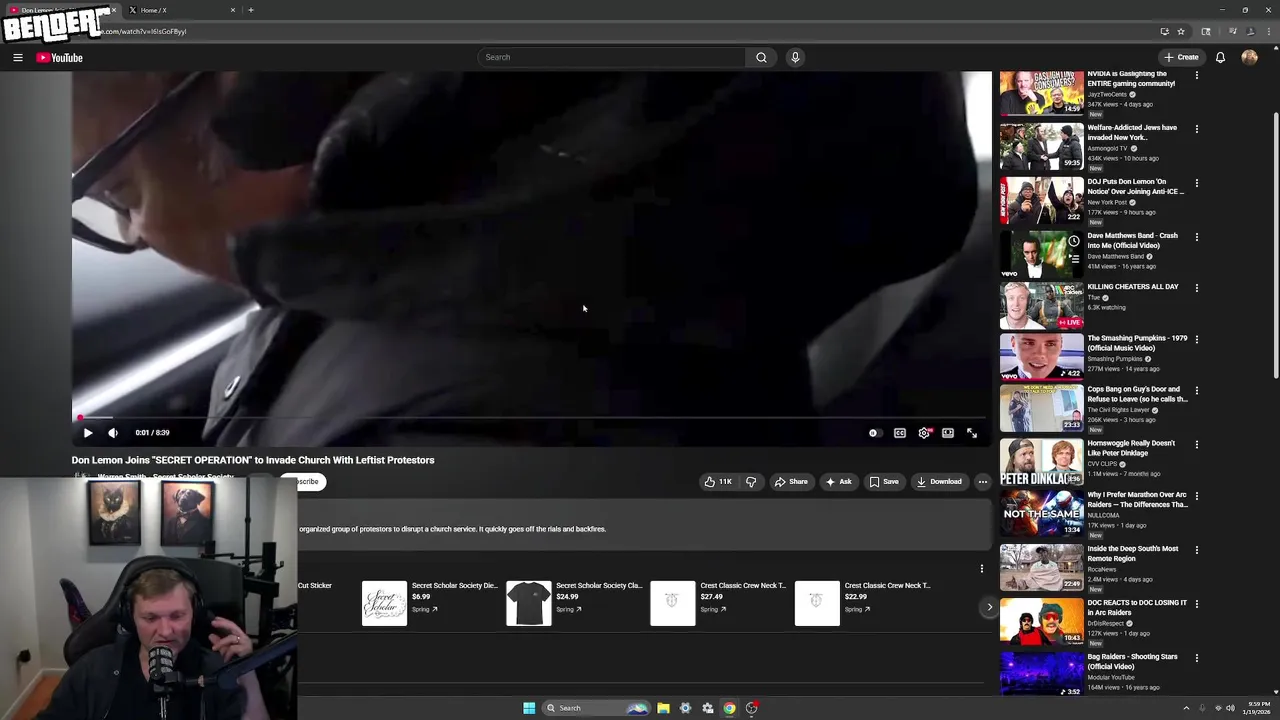The width and height of the screenshot is (1280, 720).
Task: Open the YouTube hamburger guide menu
Action: tap(18, 57)
